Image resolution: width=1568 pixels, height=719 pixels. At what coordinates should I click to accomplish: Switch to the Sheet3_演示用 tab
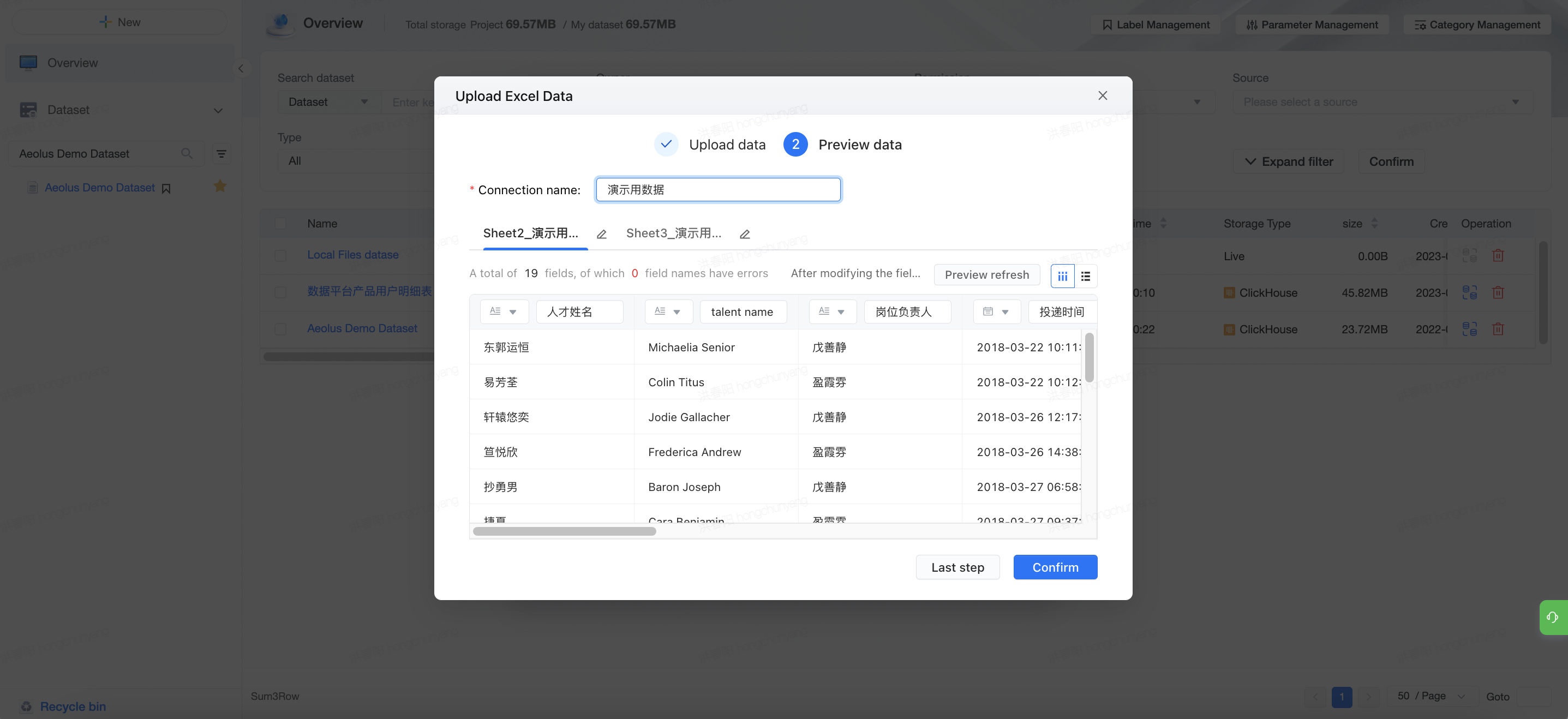tap(673, 233)
